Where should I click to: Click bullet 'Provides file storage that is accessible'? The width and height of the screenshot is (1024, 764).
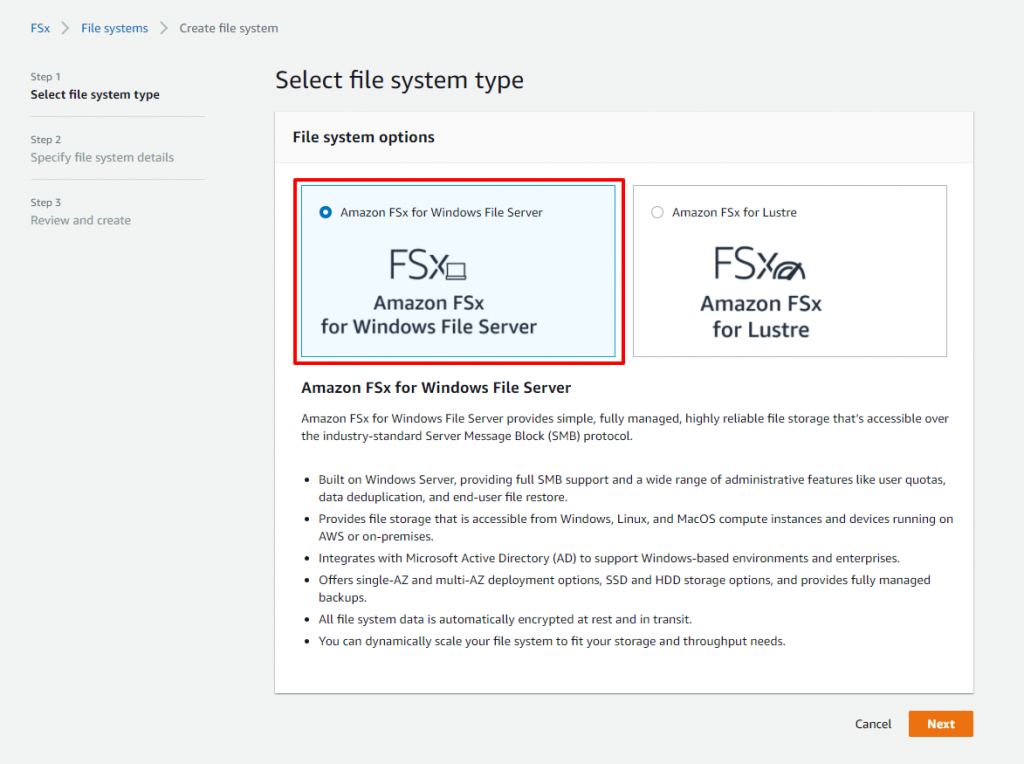click(635, 527)
